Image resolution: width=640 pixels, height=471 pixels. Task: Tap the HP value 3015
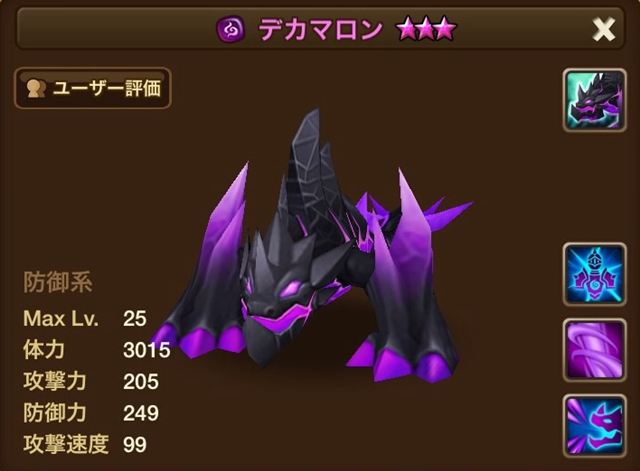click(147, 350)
